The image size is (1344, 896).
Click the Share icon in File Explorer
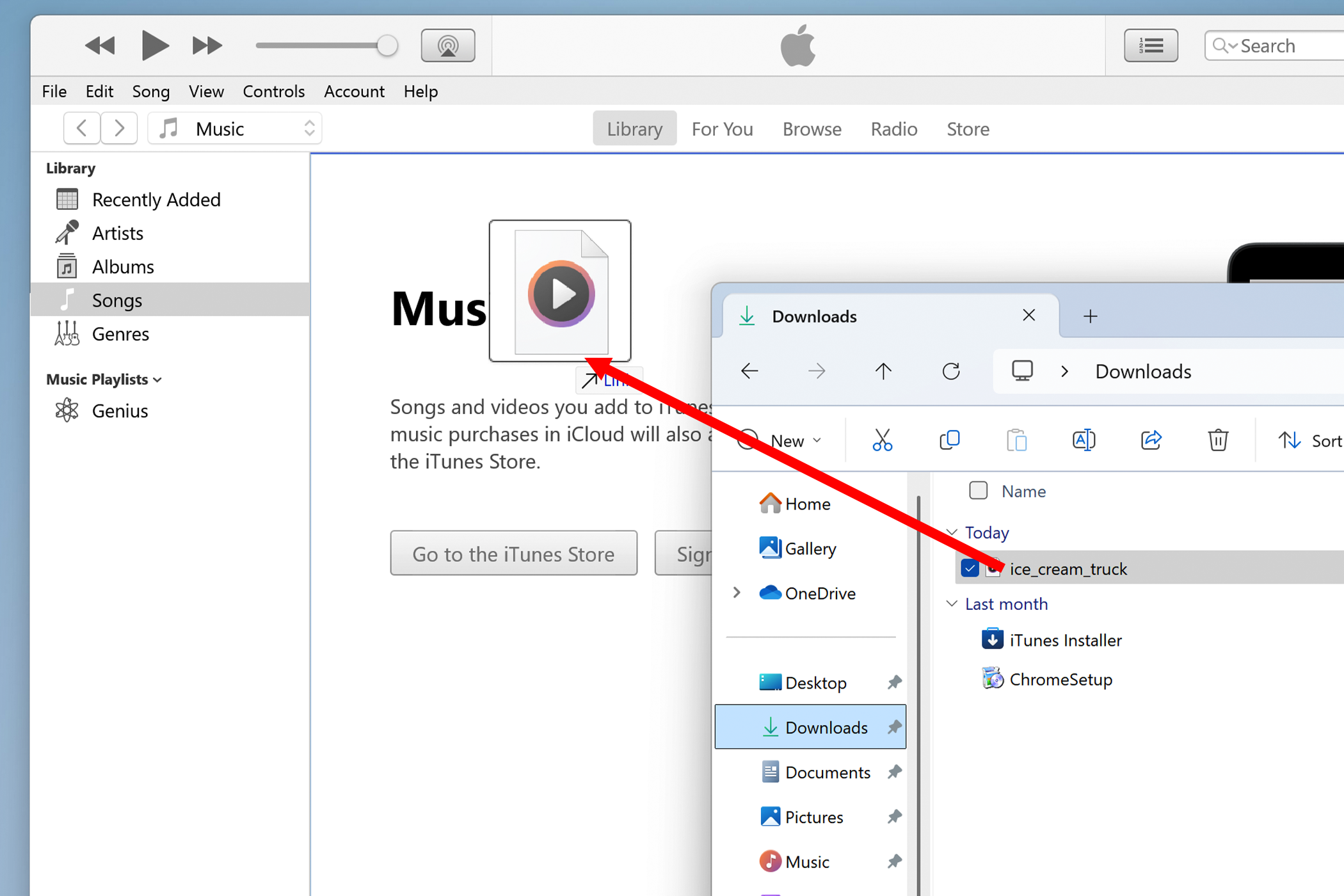point(1151,440)
